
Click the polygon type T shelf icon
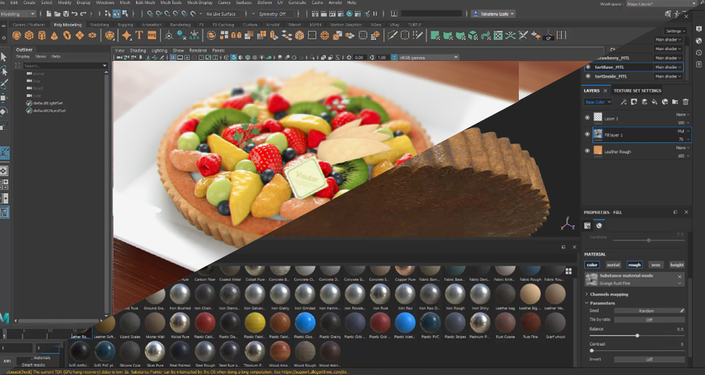click(x=139, y=35)
